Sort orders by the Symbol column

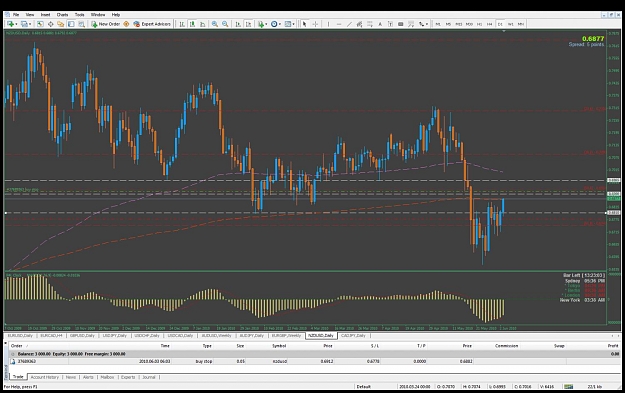tap(279, 346)
